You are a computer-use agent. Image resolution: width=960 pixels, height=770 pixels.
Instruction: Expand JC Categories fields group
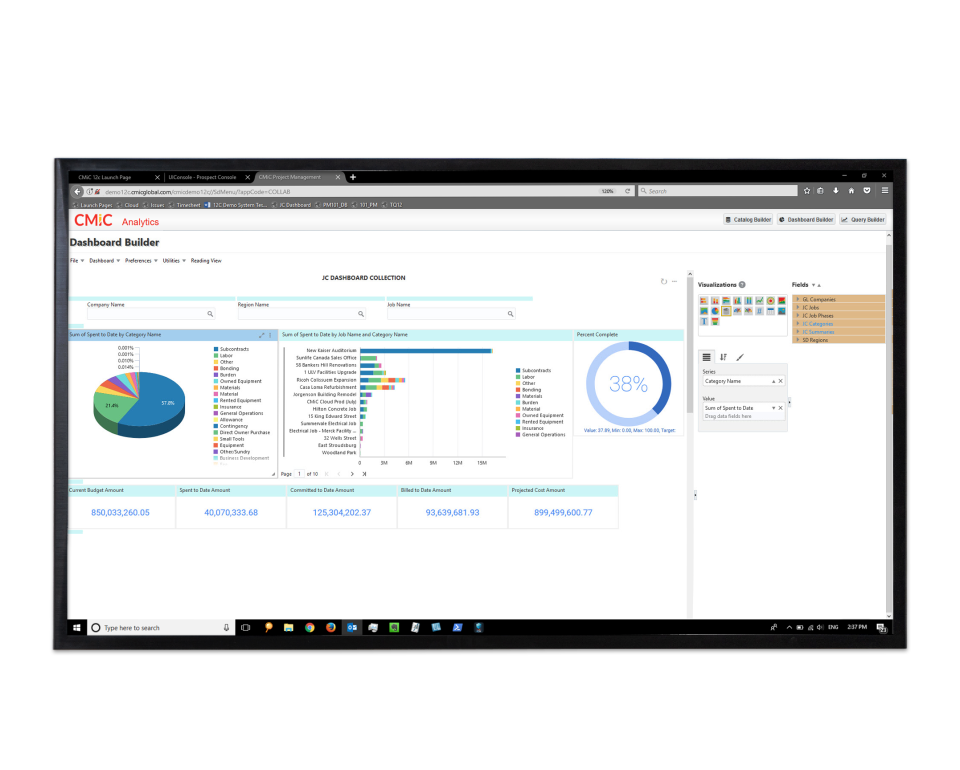798,323
